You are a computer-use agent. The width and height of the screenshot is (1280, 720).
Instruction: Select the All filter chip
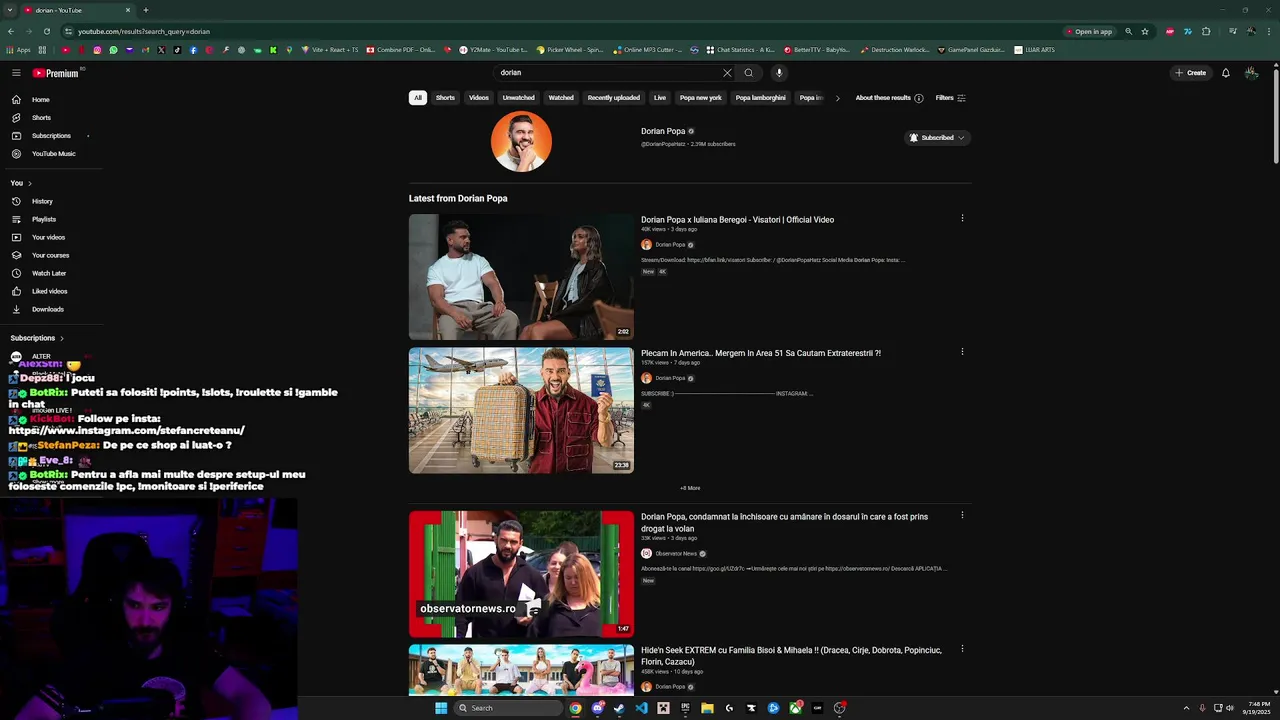point(418,98)
